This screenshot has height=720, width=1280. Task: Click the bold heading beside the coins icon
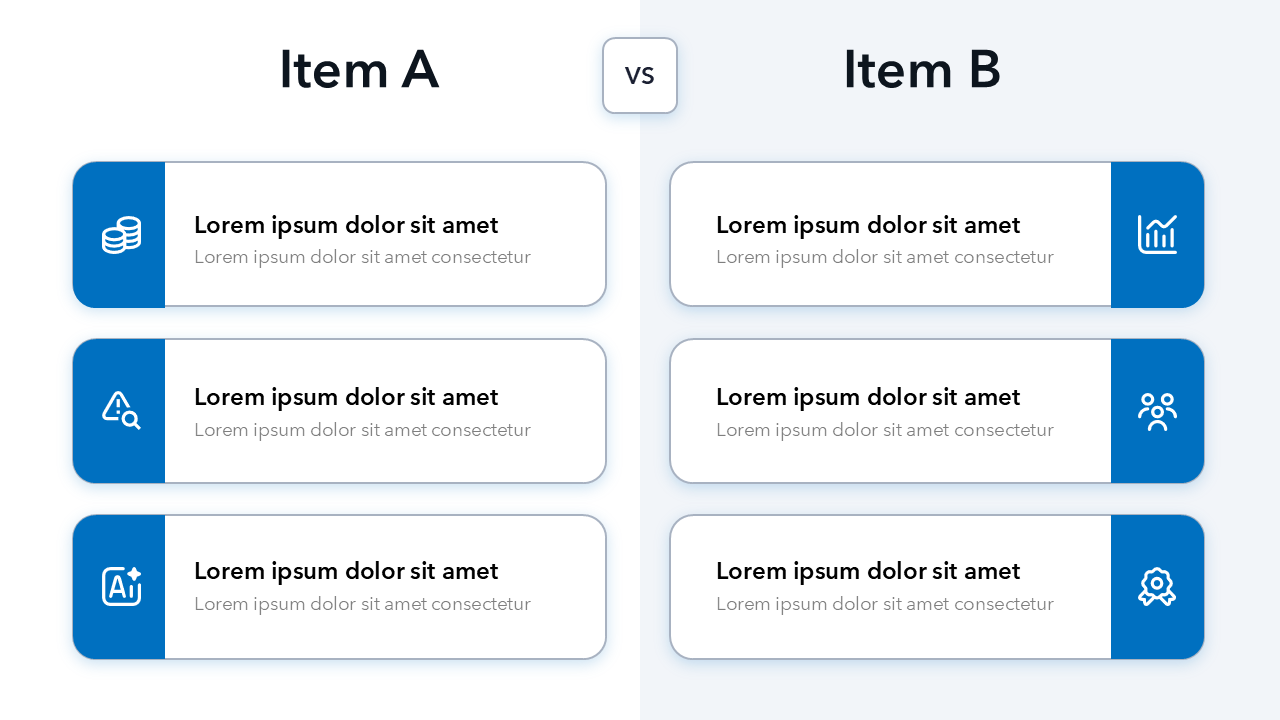[346, 225]
